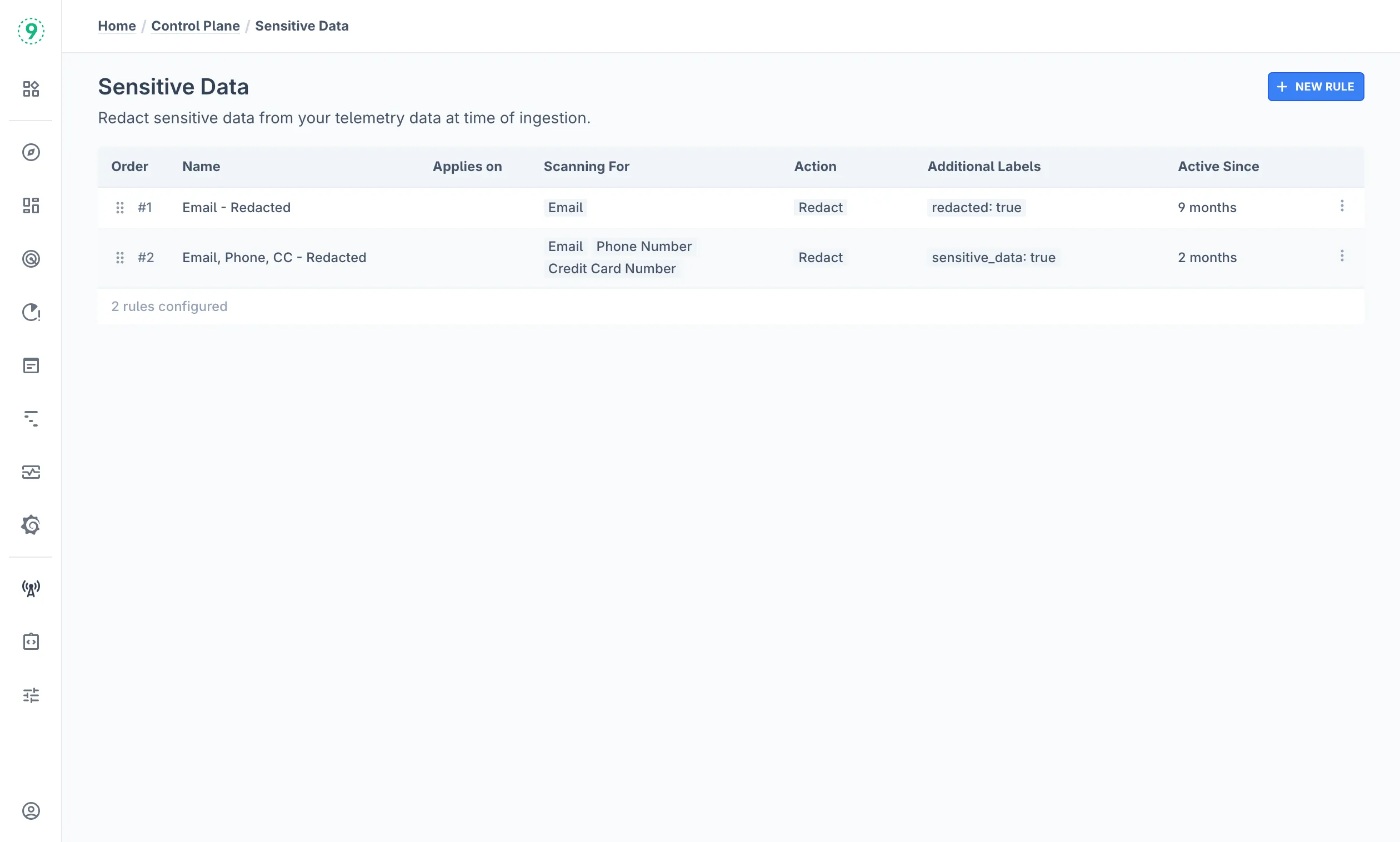1400x842 pixels.
Task: Navigate to Control Plane breadcrumb
Action: [x=195, y=26]
